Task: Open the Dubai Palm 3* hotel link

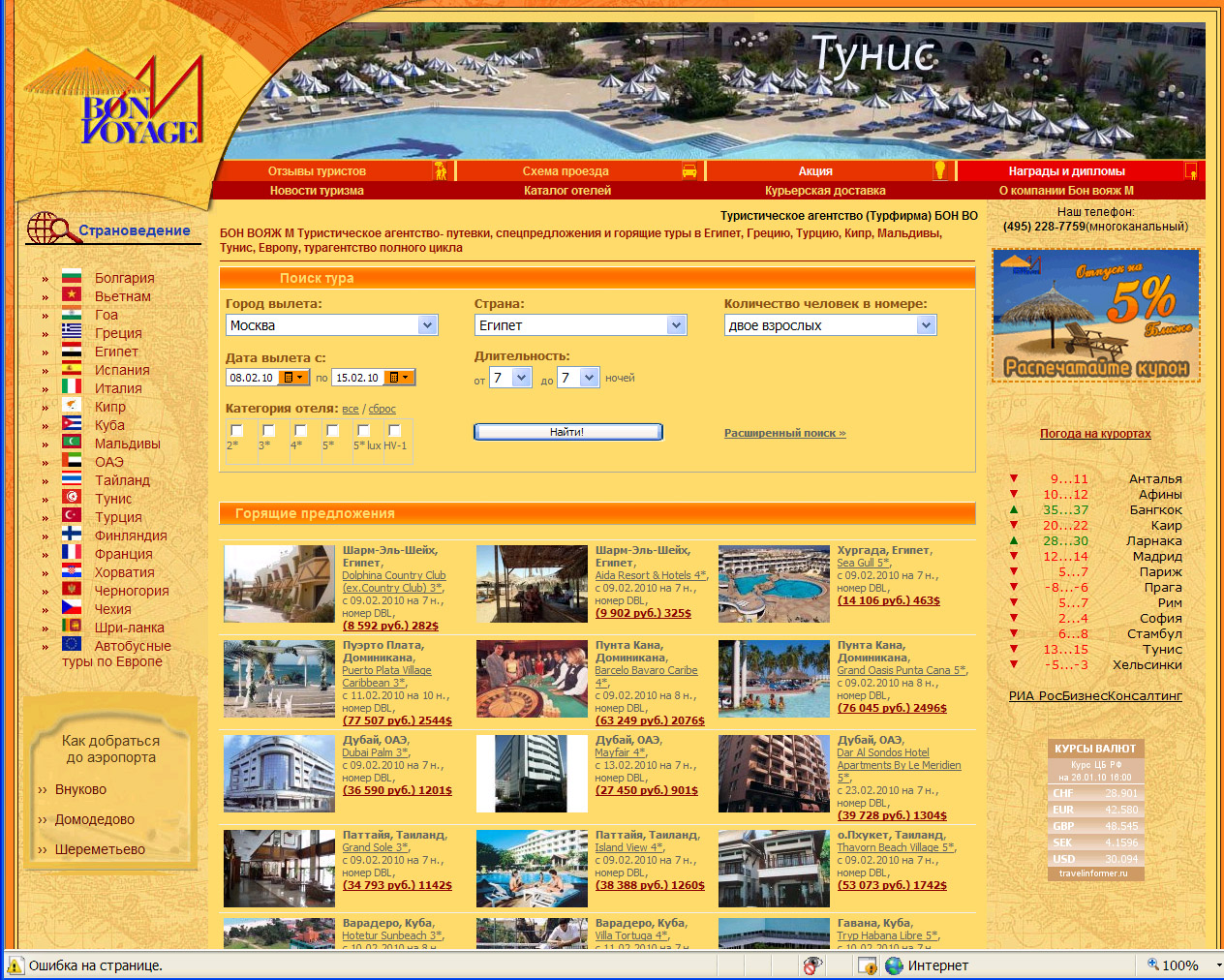Action: pos(375,752)
